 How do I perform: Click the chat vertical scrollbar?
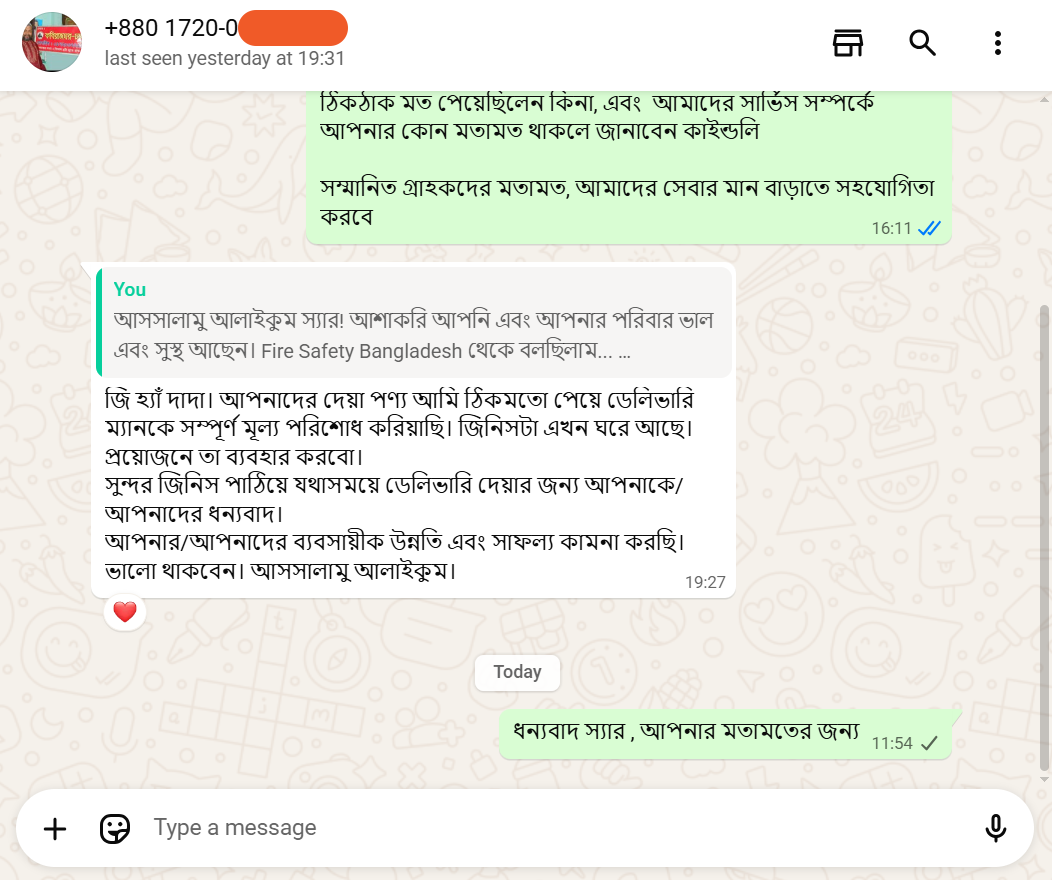coord(1045,540)
